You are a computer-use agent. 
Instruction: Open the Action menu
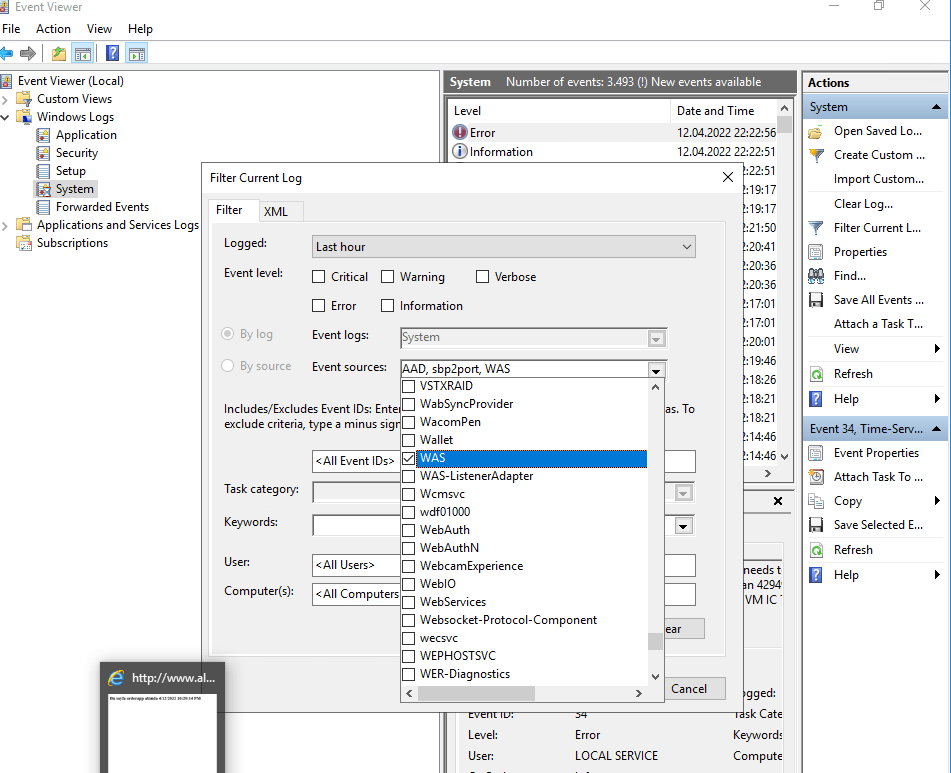[x=53, y=29]
